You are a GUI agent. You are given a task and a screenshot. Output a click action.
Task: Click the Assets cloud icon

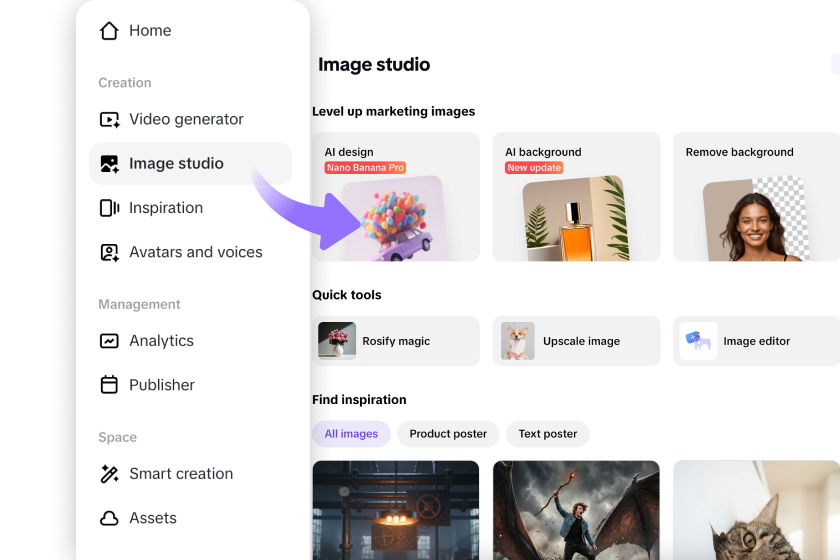point(109,518)
